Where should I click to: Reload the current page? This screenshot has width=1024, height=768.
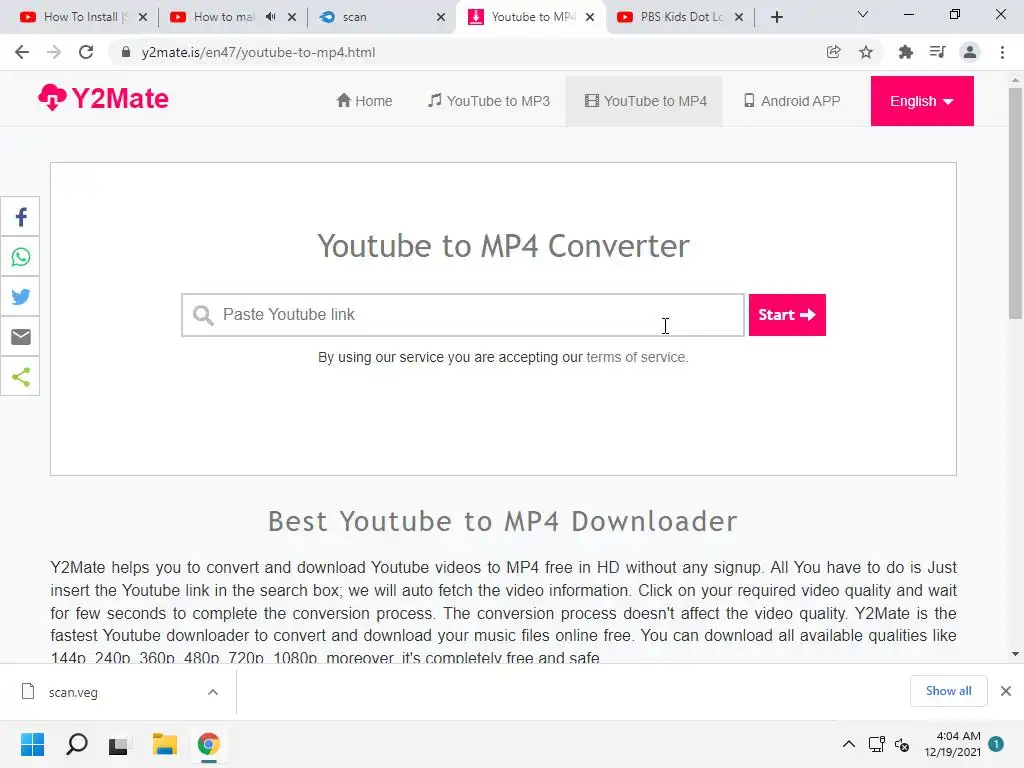[x=86, y=52]
